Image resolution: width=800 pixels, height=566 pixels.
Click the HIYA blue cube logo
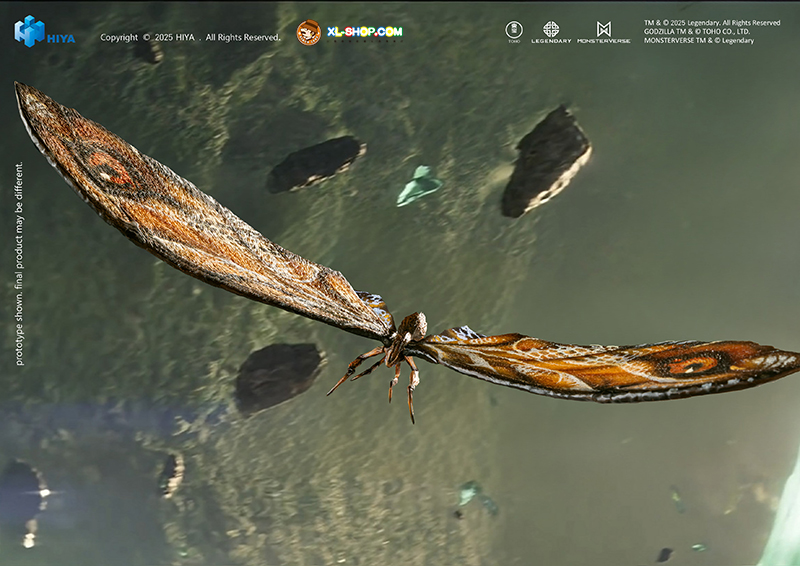[29, 31]
